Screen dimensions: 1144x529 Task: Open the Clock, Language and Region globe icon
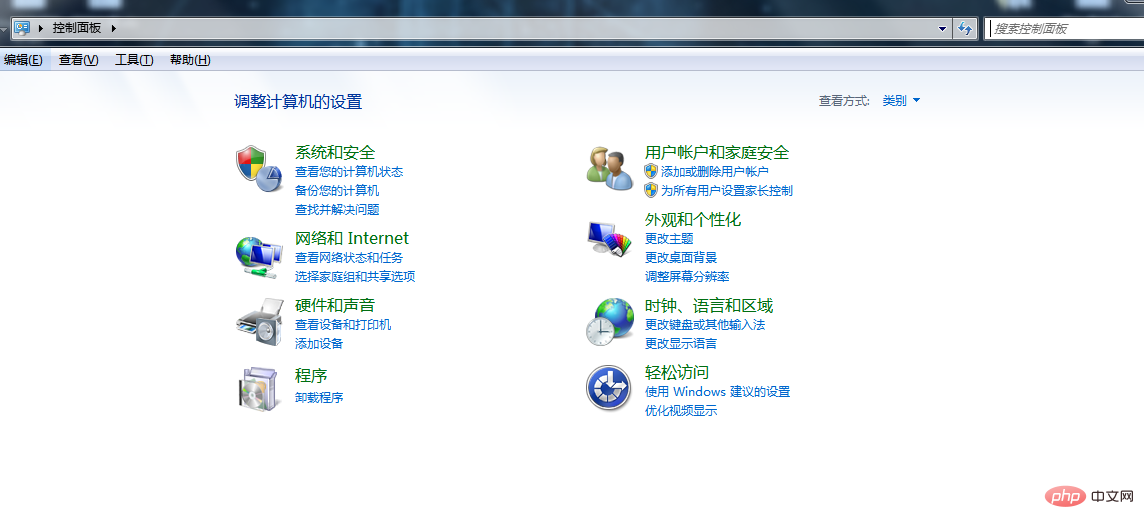(x=610, y=322)
